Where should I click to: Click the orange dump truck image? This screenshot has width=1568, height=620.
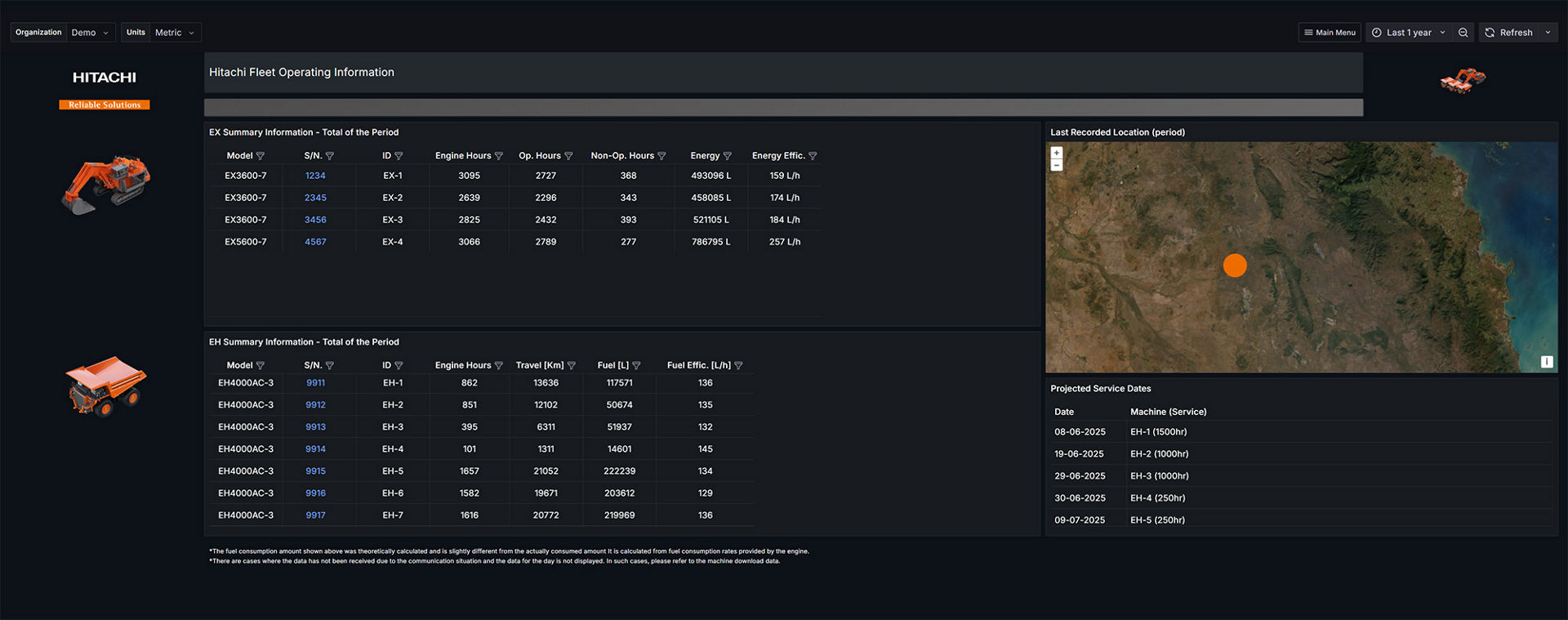[x=105, y=385]
